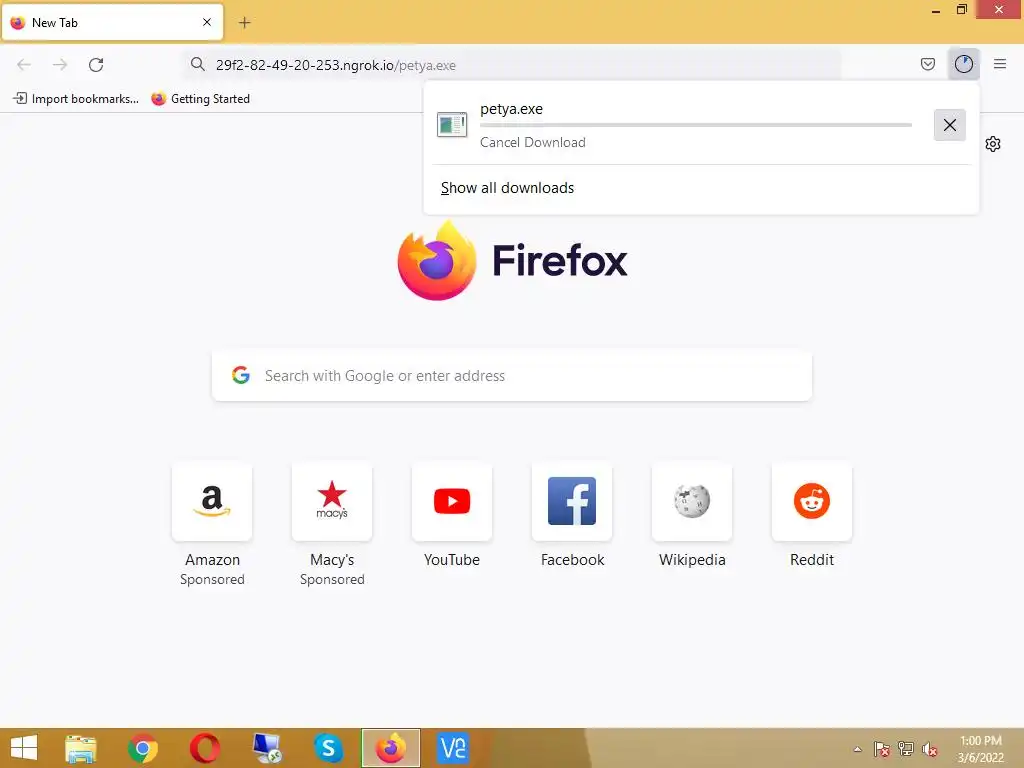Click the download progress bar

[696, 125]
